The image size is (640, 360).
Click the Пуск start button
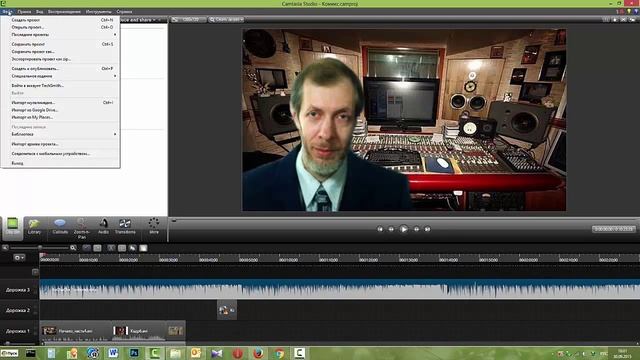[x=9, y=353]
